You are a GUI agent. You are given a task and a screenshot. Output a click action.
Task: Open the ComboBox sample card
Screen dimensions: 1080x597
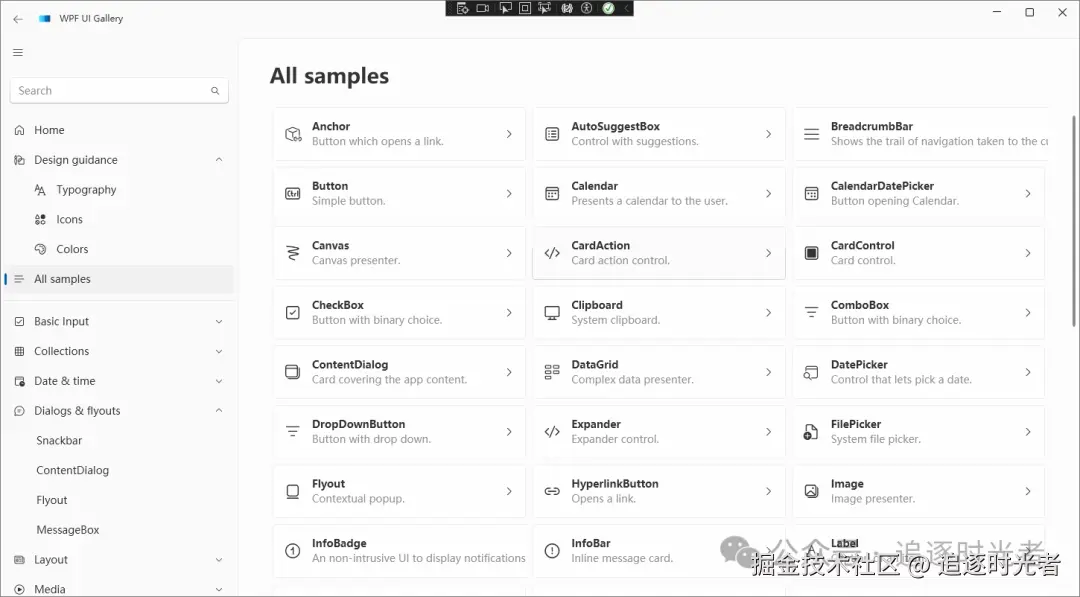click(918, 313)
